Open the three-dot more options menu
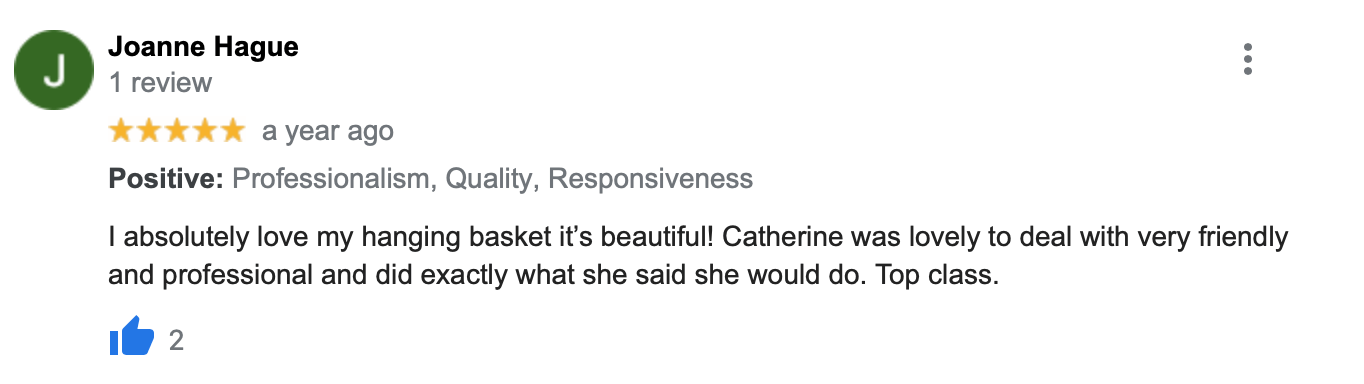Screen dimensions: 1364x384 (x=1247, y=59)
